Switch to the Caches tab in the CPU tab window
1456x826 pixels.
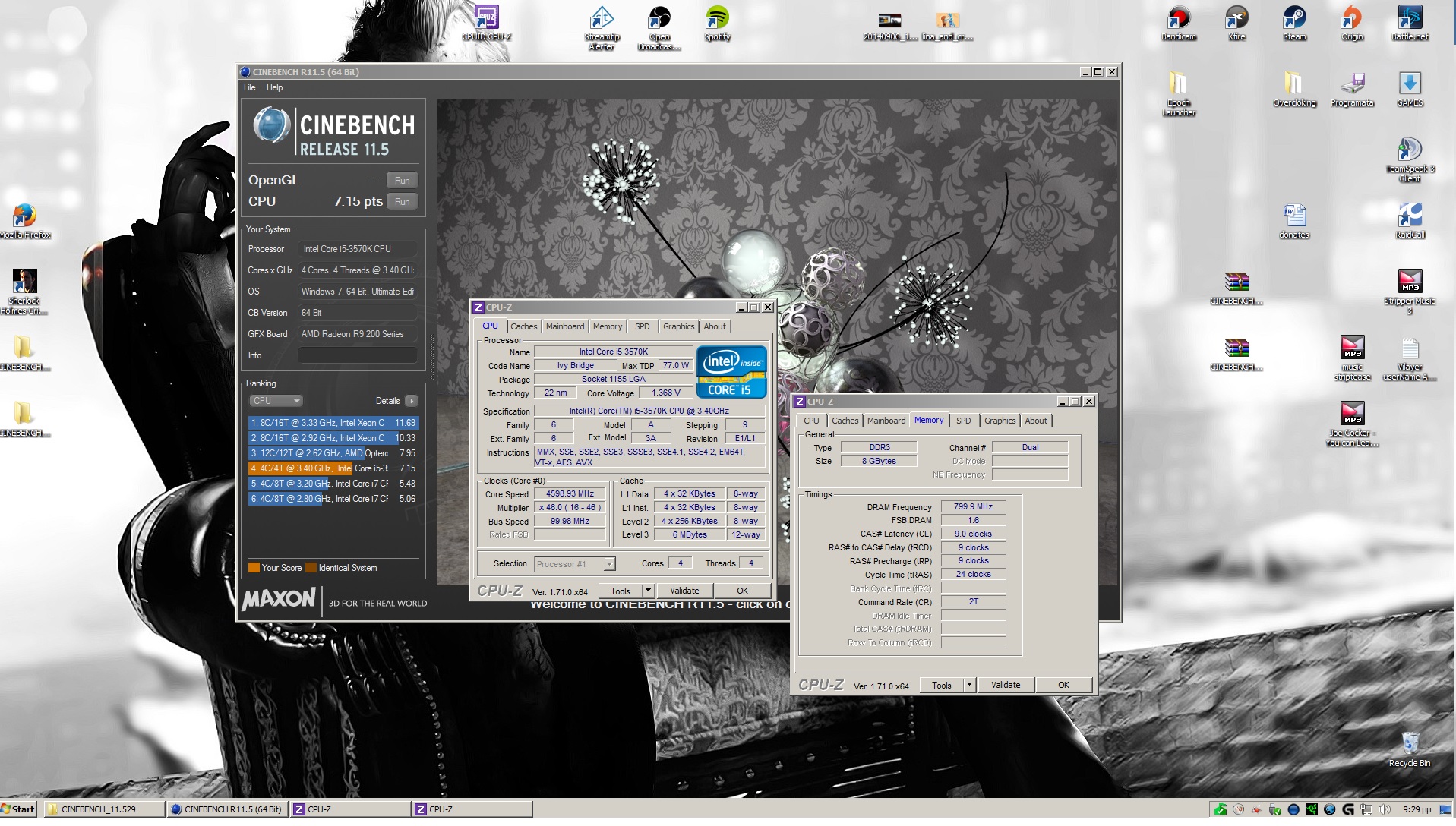click(x=523, y=326)
